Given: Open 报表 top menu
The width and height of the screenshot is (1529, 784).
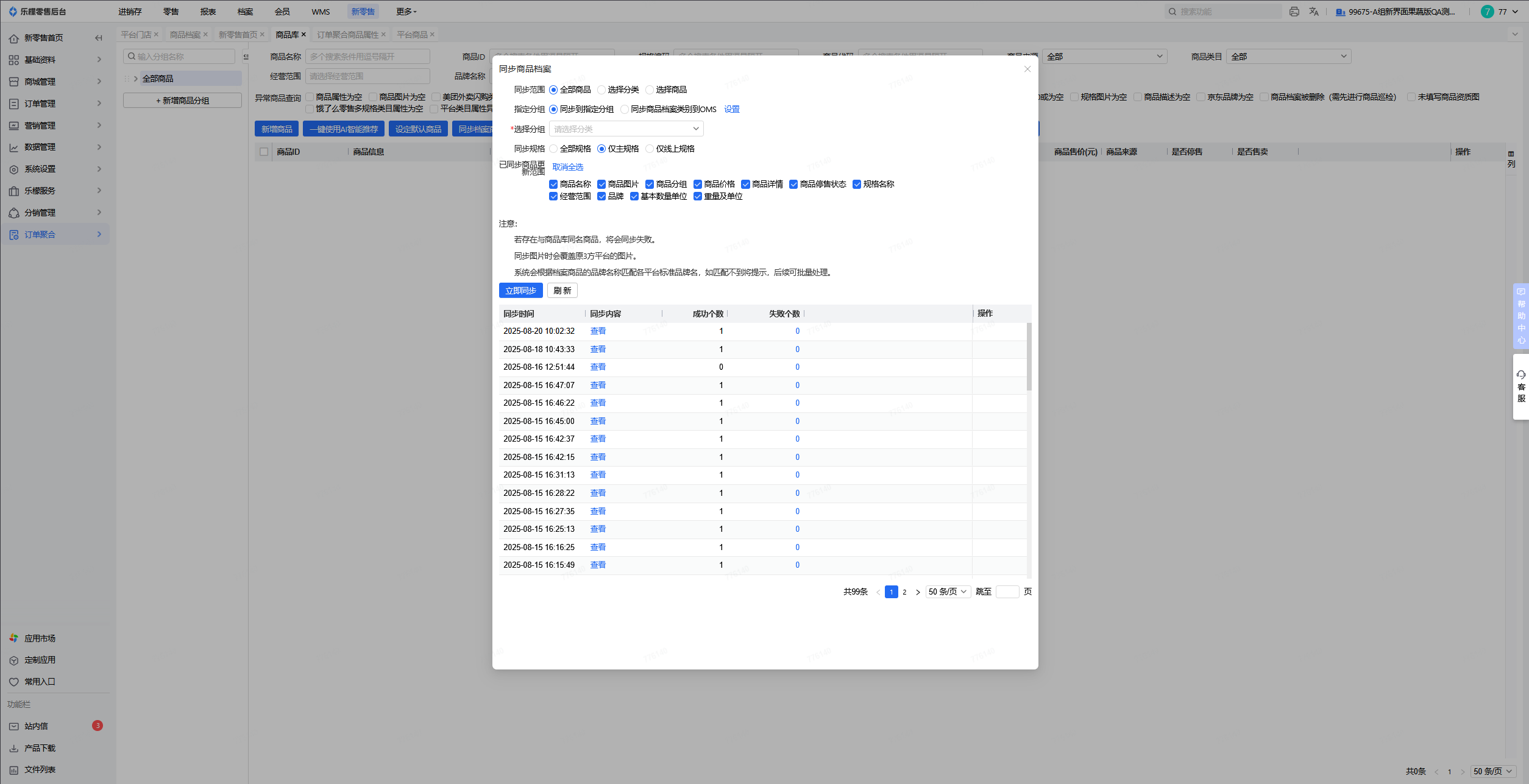Looking at the screenshot, I should pyautogui.click(x=208, y=12).
